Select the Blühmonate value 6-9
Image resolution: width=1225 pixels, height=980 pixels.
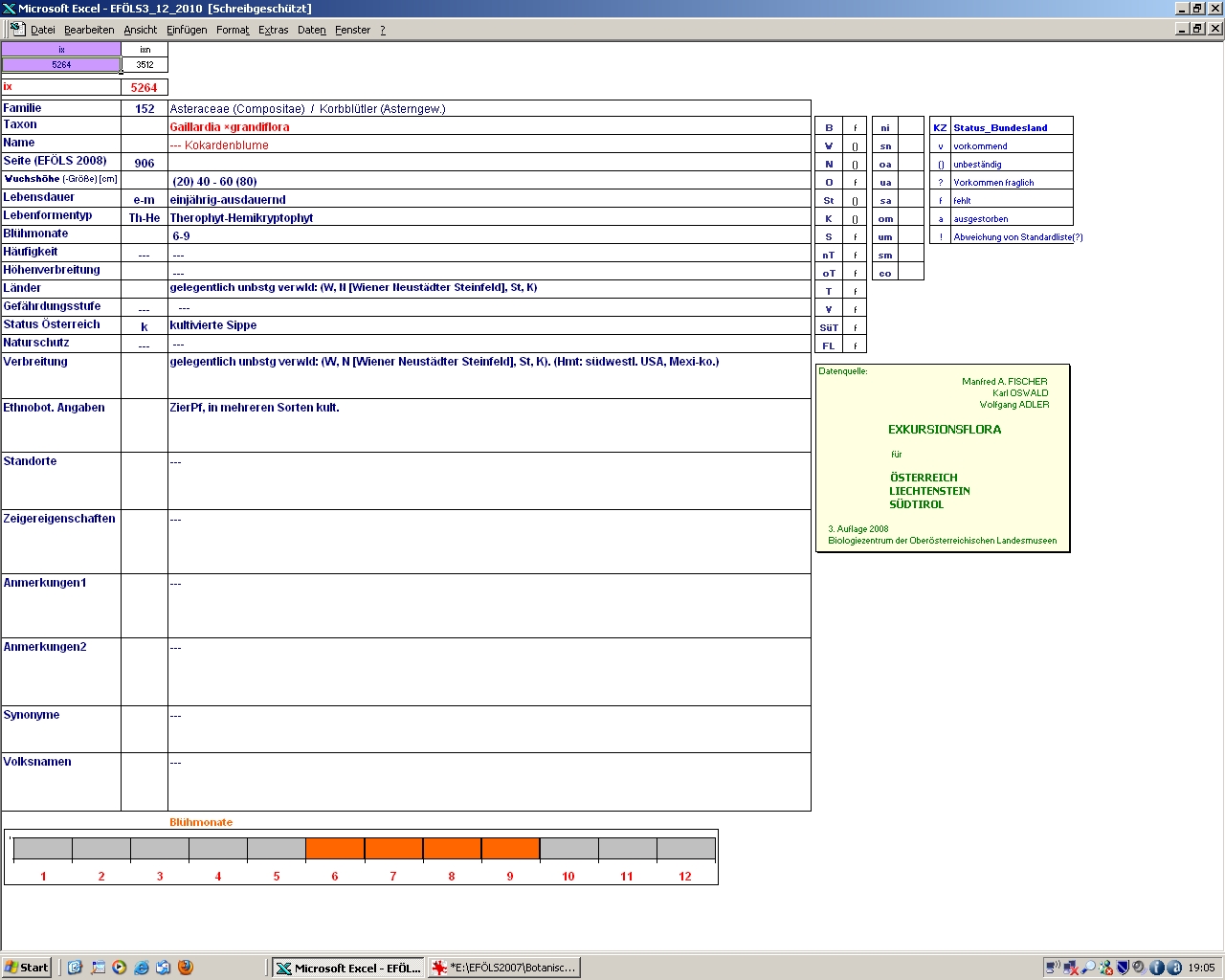click(181, 236)
